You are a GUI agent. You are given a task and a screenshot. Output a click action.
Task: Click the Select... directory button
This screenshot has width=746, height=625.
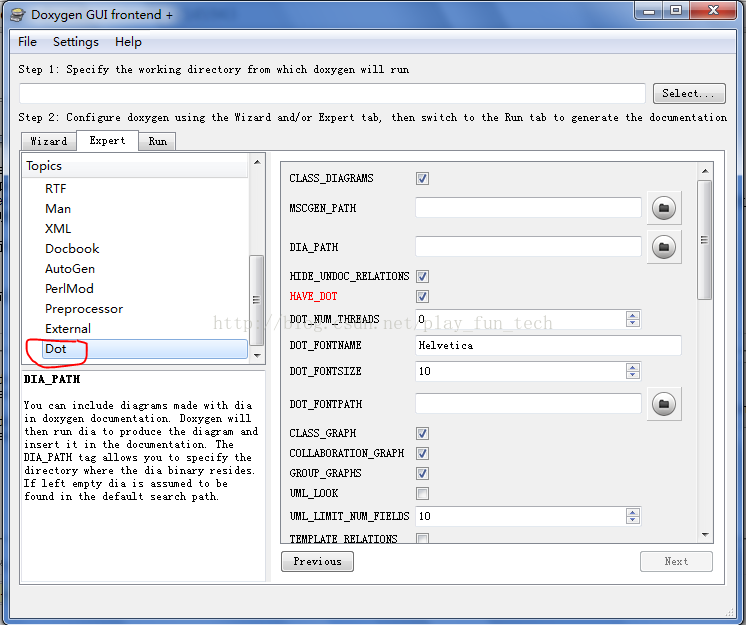click(x=689, y=93)
